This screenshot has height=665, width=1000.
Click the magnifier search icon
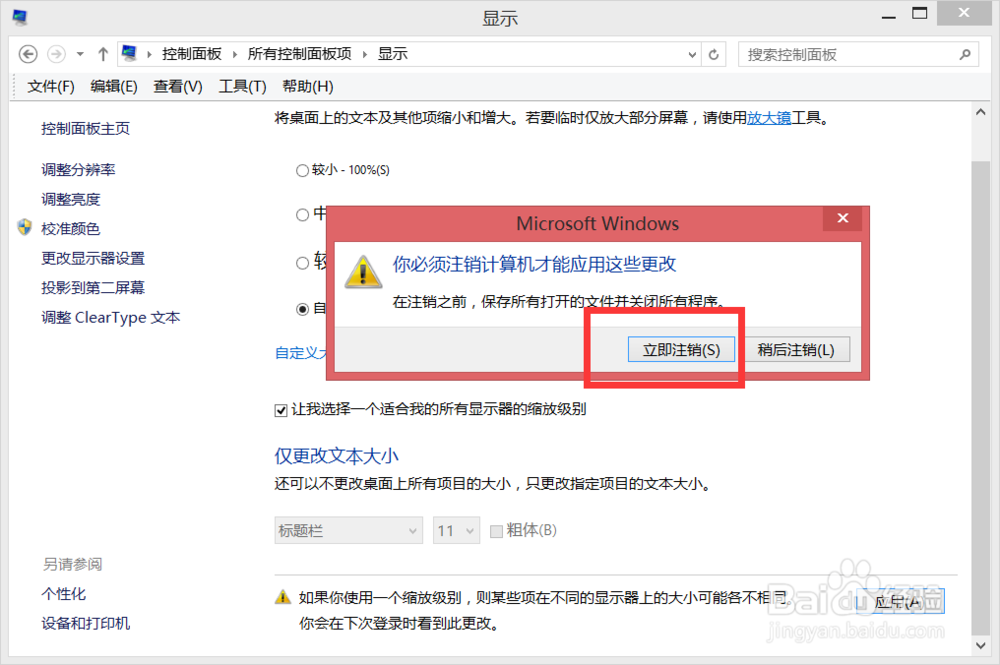tap(965, 55)
